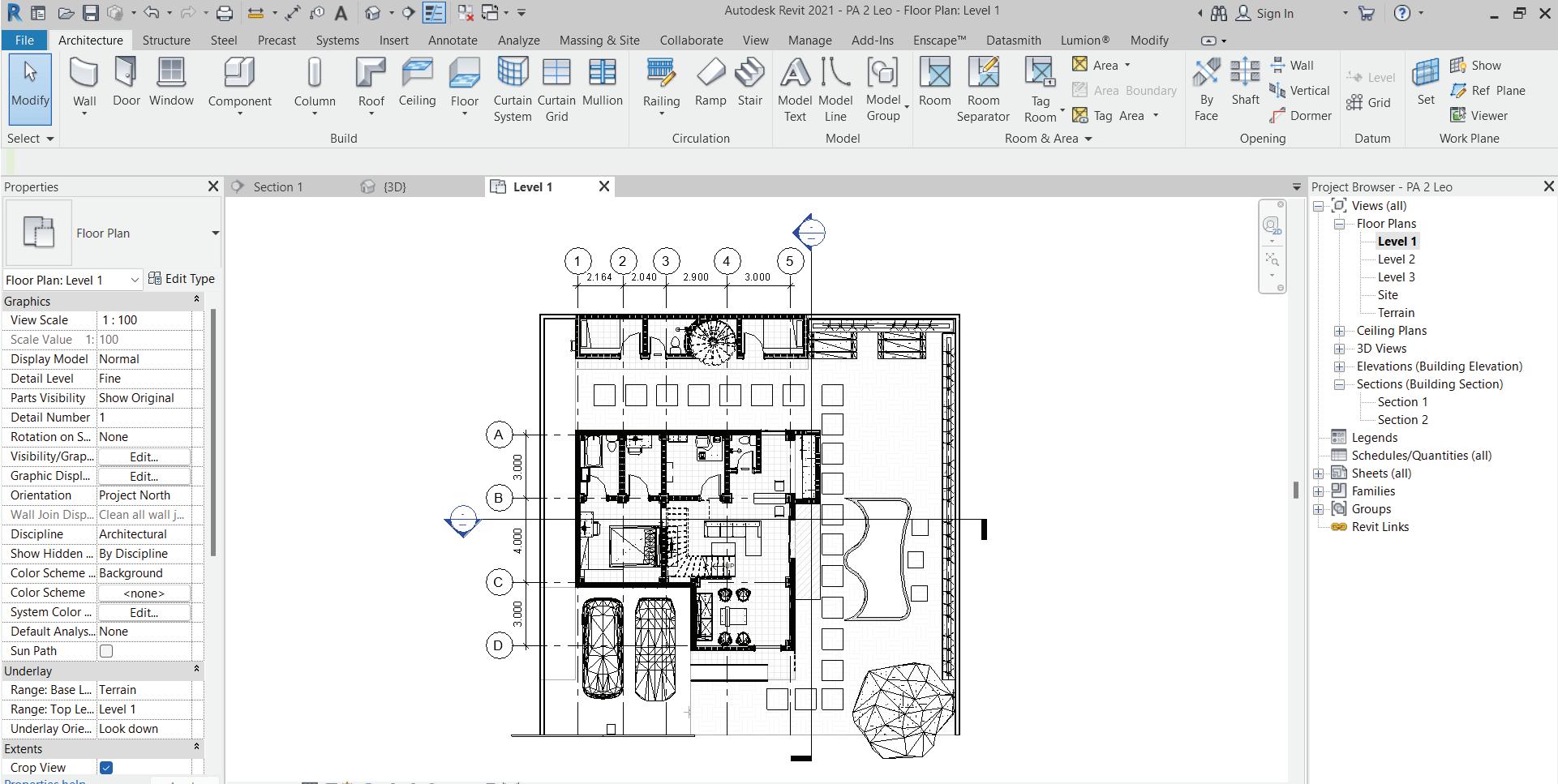This screenshot has width=1558, height=784.
Task: Choose the Window tool
Action: point(171,84)
